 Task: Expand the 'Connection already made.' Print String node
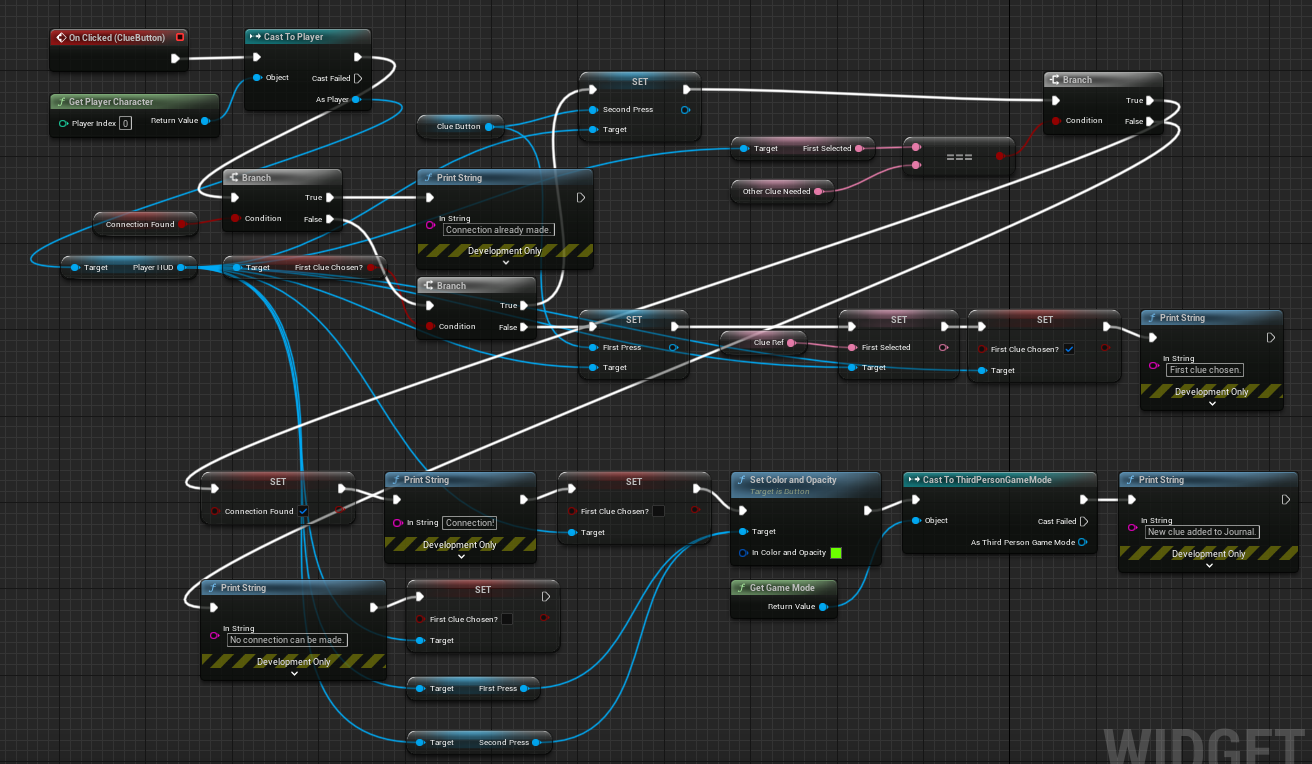(505, 263)
